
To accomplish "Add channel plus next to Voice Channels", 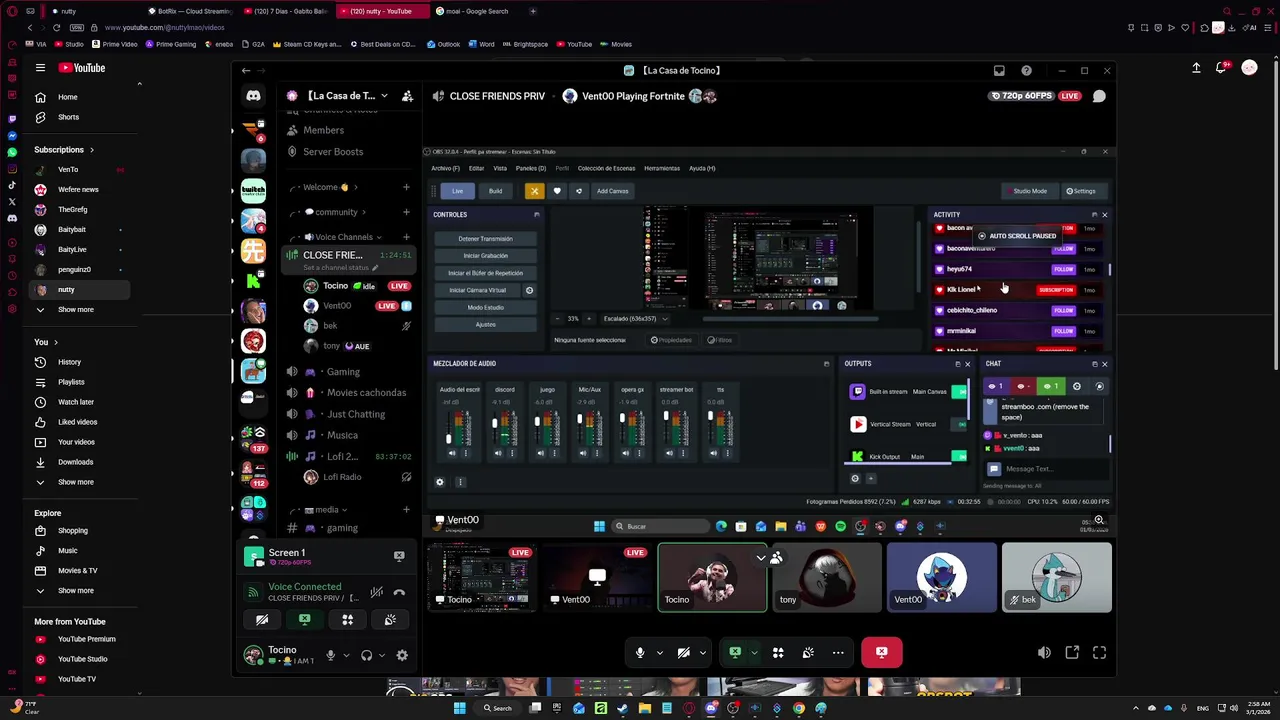I will 406,237.
